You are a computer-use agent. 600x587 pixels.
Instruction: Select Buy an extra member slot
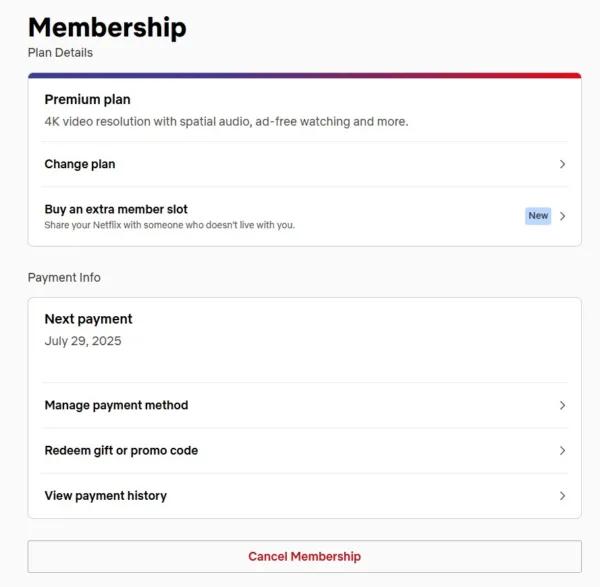pos(116,209)
